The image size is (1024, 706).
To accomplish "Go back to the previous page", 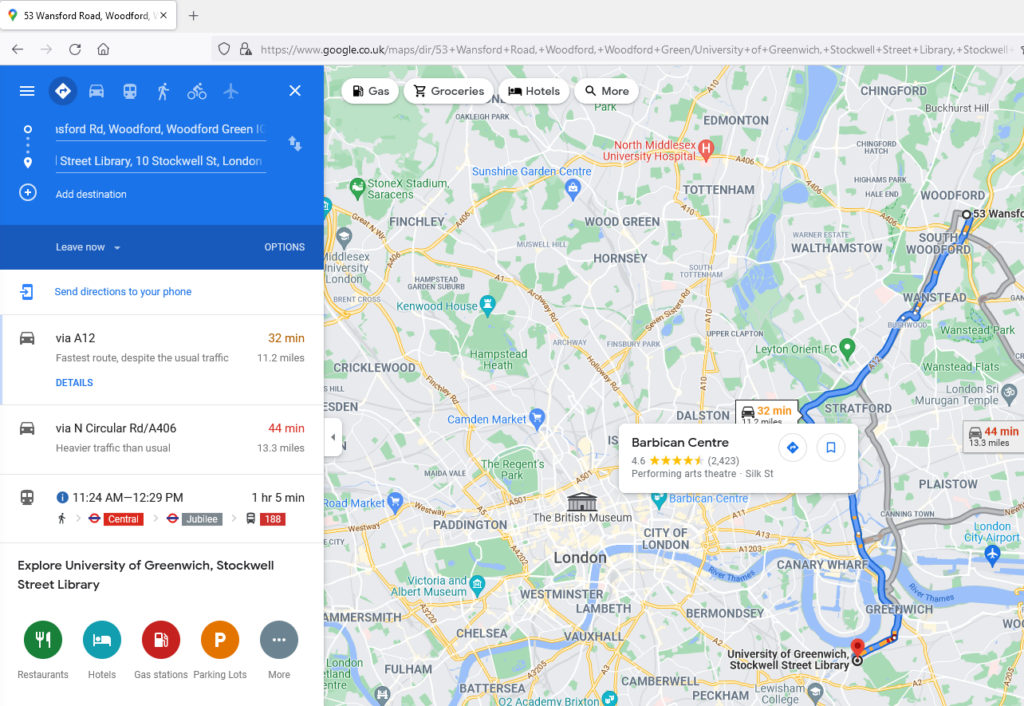I will 18,49.
